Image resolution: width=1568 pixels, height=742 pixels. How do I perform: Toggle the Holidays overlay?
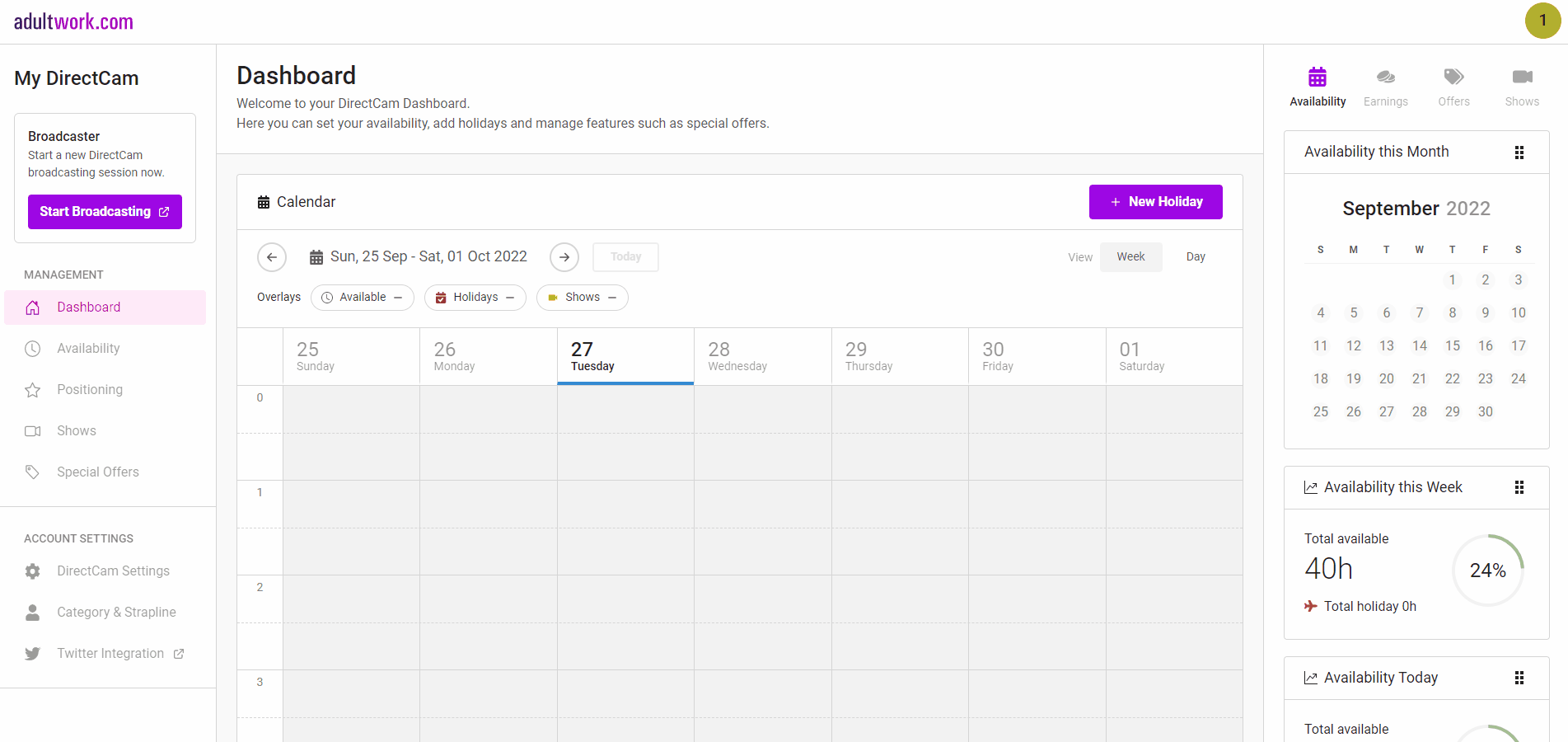pyautogui.click(x=475, y=298)
